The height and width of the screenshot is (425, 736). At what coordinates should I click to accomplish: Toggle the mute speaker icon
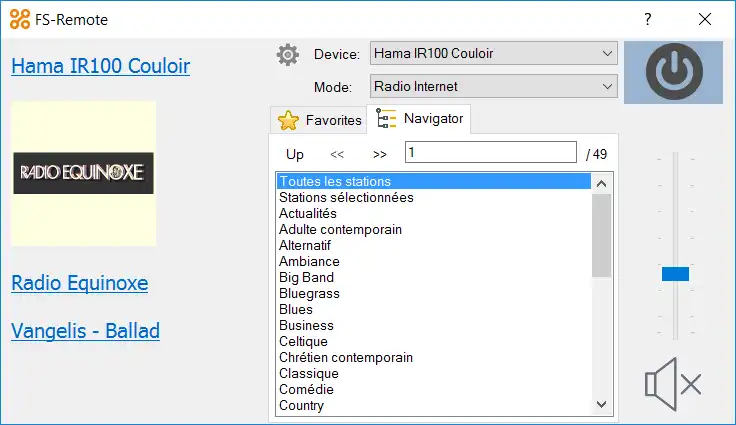pyautogui.click(x=673, y=384)
